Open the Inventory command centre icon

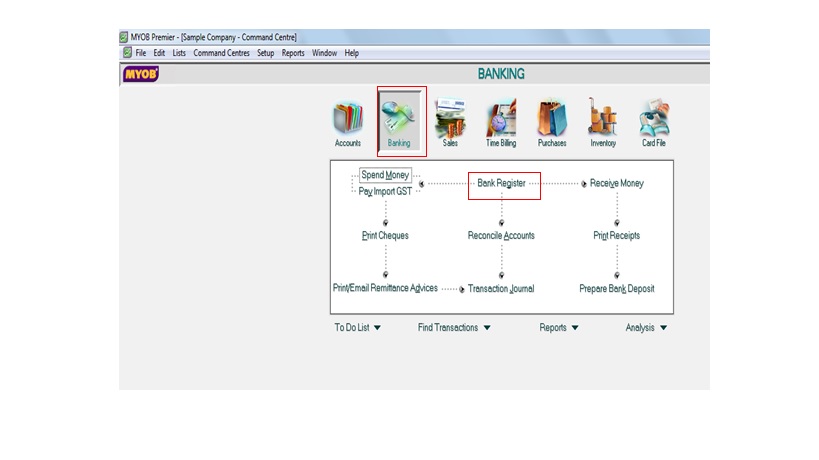click(603, 123)
